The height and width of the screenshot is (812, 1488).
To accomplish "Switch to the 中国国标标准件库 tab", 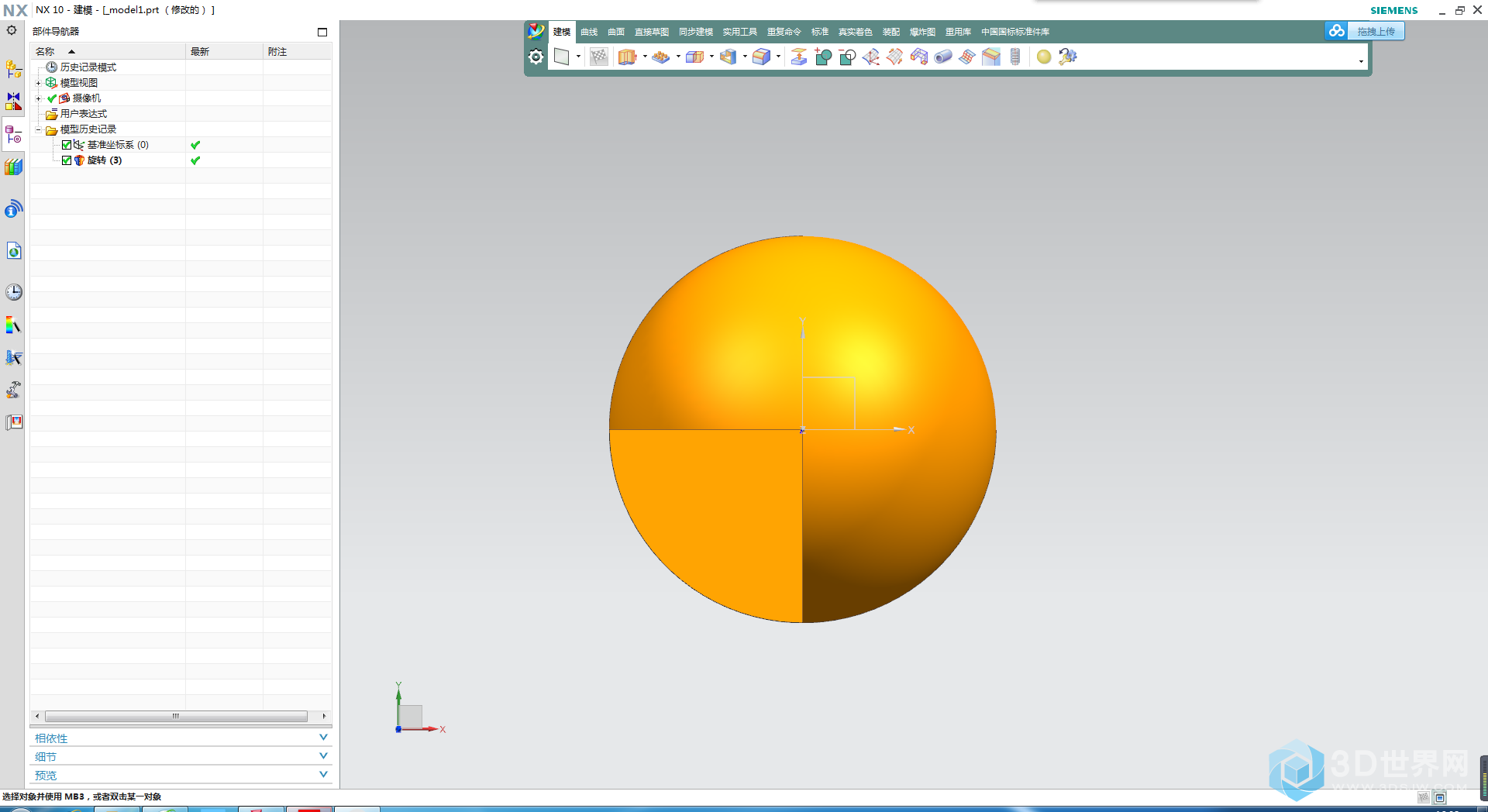I will click(x=1015, y=32).
